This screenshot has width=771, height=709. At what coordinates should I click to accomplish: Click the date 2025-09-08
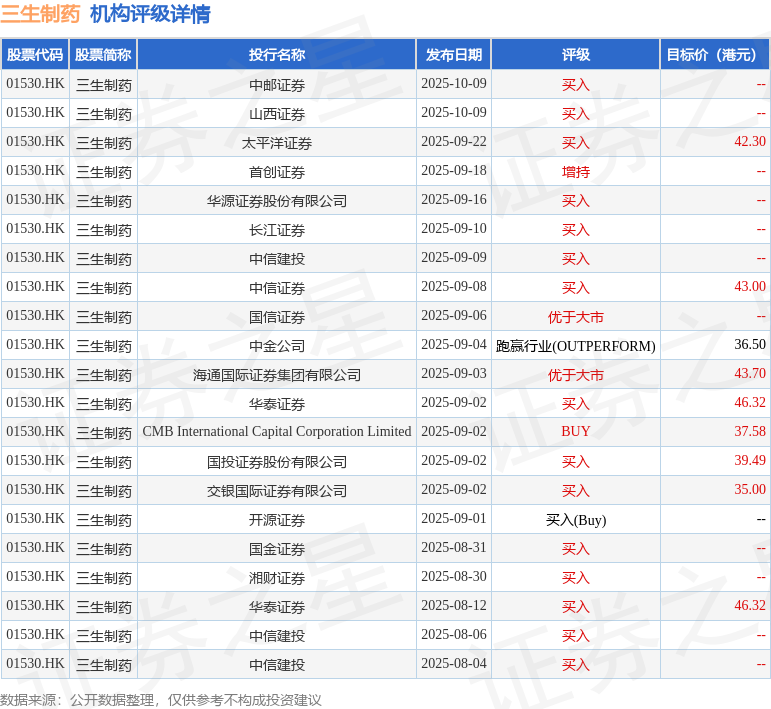click(x=453, y=287)
